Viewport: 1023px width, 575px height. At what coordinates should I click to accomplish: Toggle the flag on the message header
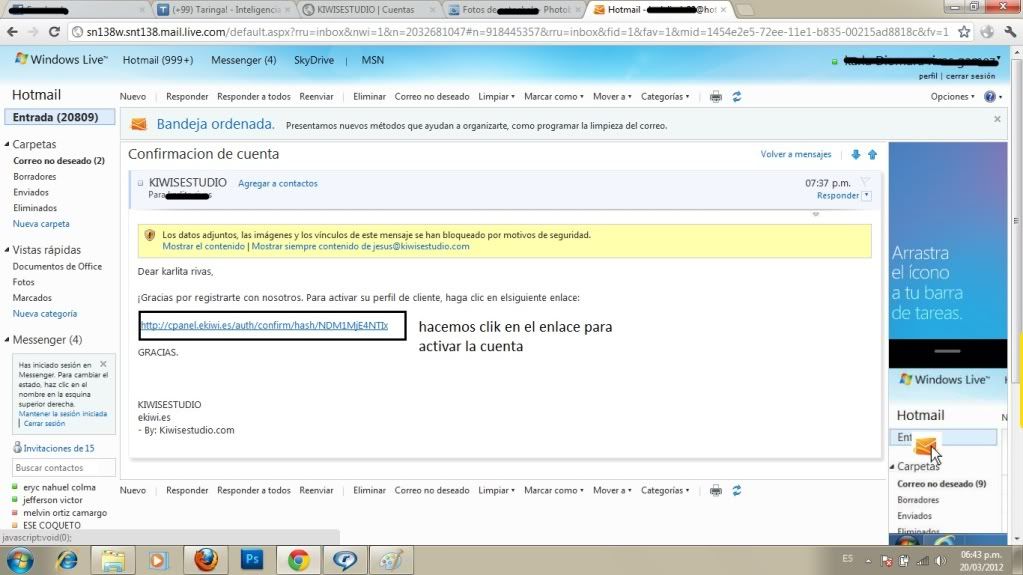coord(865,181)
